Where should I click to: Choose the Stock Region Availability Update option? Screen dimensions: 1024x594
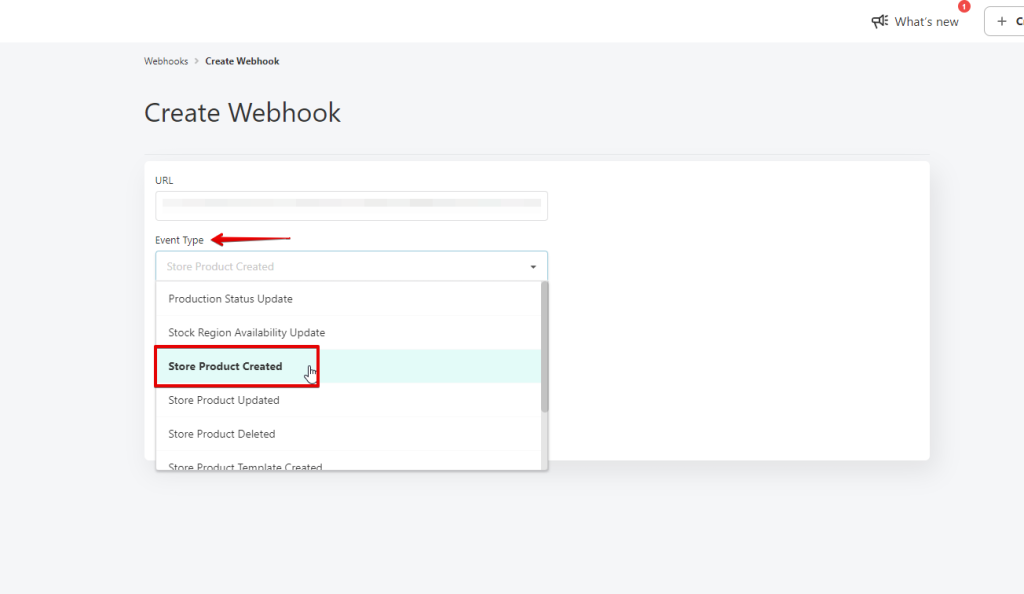246,333
